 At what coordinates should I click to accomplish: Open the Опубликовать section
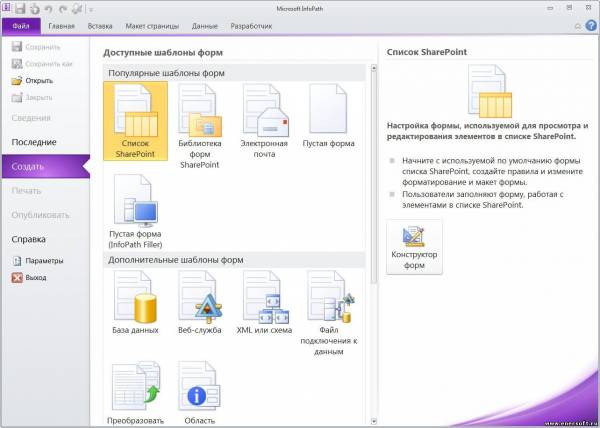(x=40, y=215)
